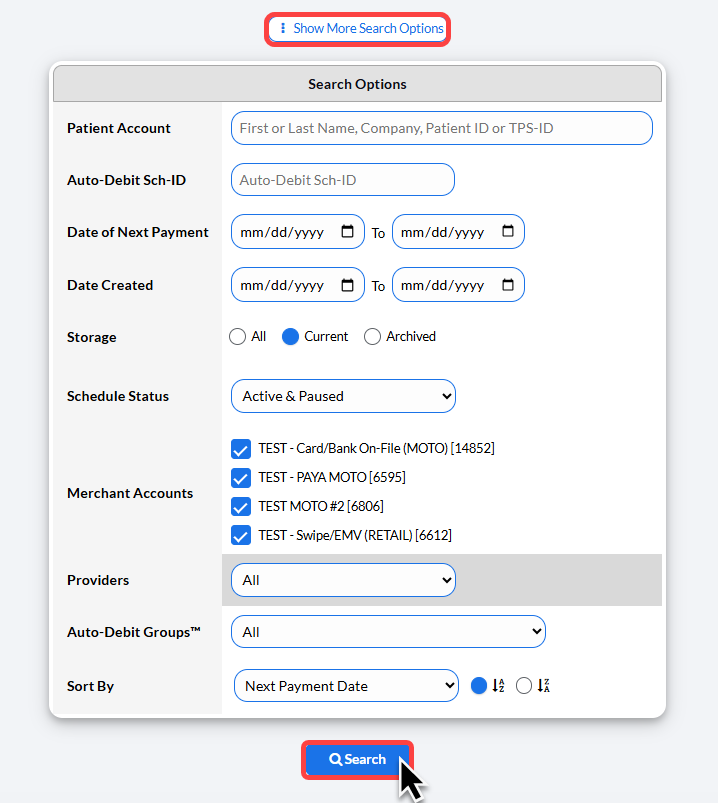
Task: Uncheck TEST - Card/Bank On-File (MOTO) [14852]
Action: pyautogui.click(x=241, y=449)
